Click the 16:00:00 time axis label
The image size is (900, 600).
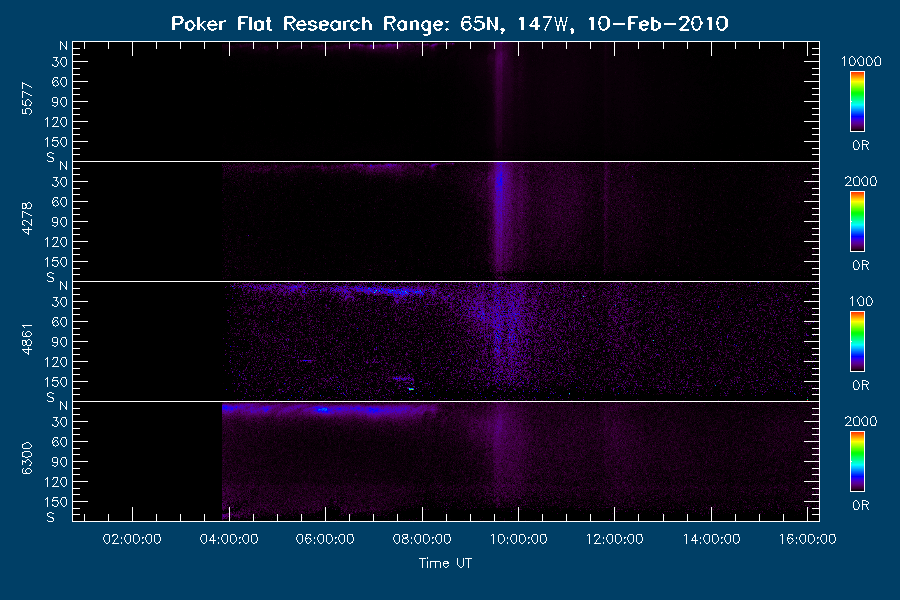(807, 539)
